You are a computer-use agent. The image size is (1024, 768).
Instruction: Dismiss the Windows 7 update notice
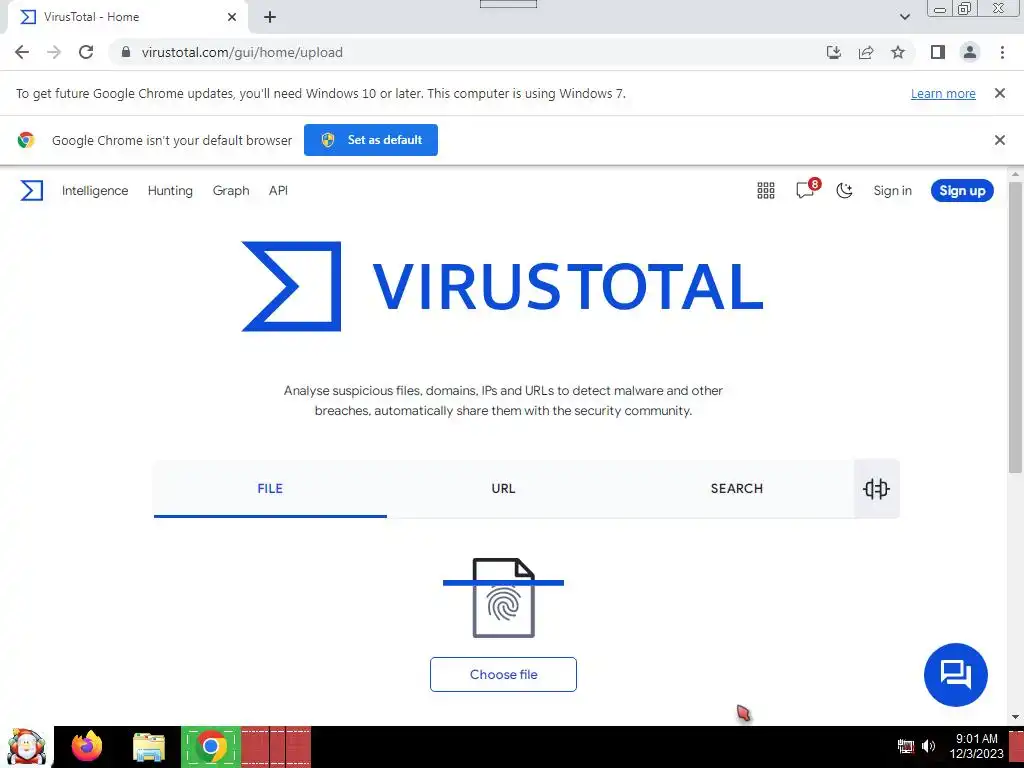[999, 93]
